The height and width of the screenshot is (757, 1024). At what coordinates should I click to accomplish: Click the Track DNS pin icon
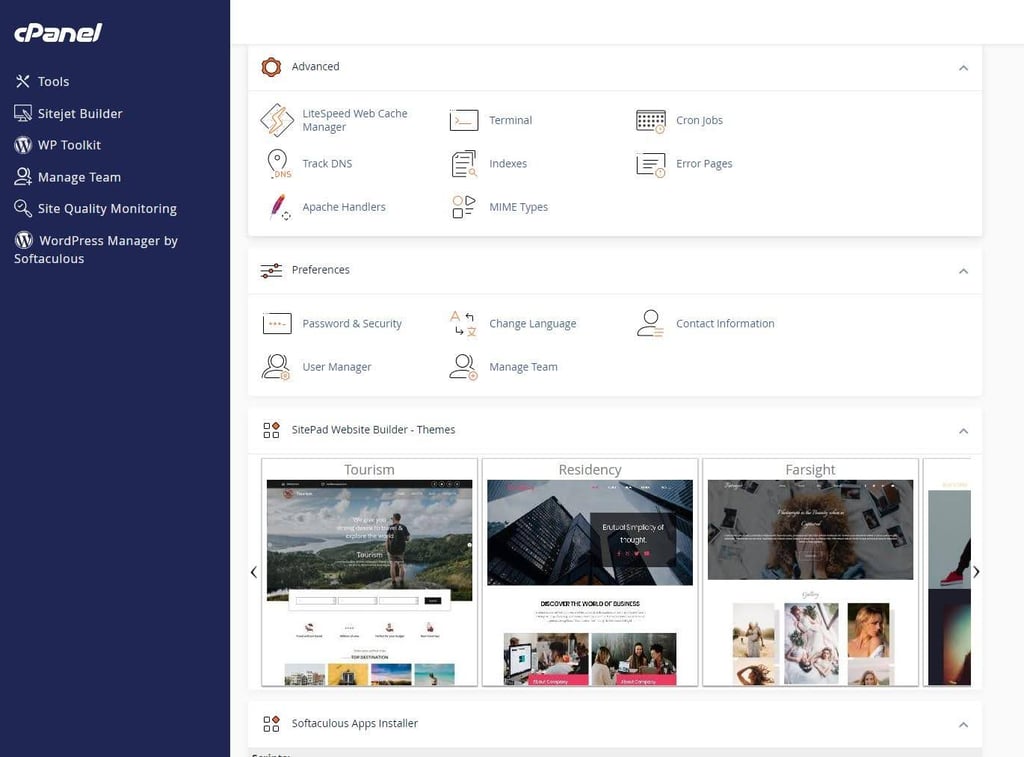click(x=278, y=164)
